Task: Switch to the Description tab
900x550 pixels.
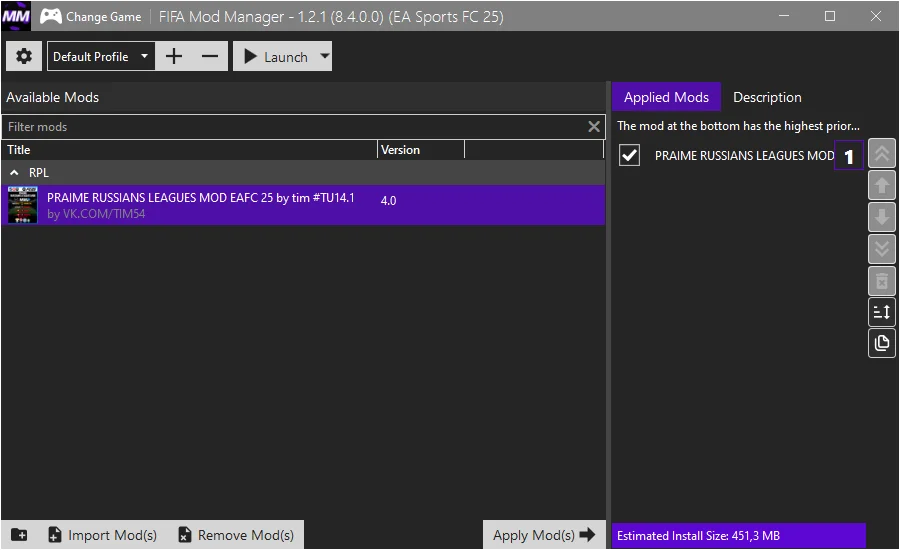Action: tap(767, 97)
